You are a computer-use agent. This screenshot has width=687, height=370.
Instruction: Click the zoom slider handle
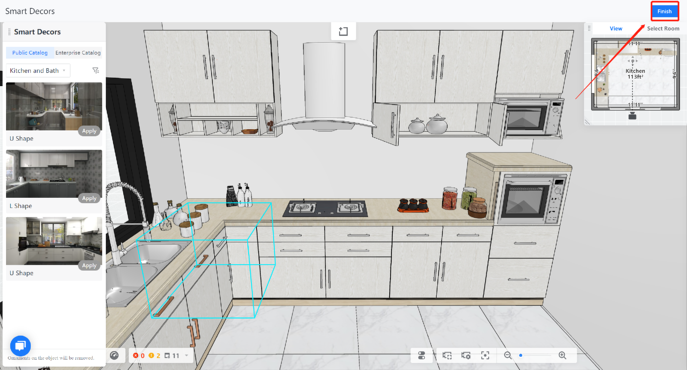point(521,356)
